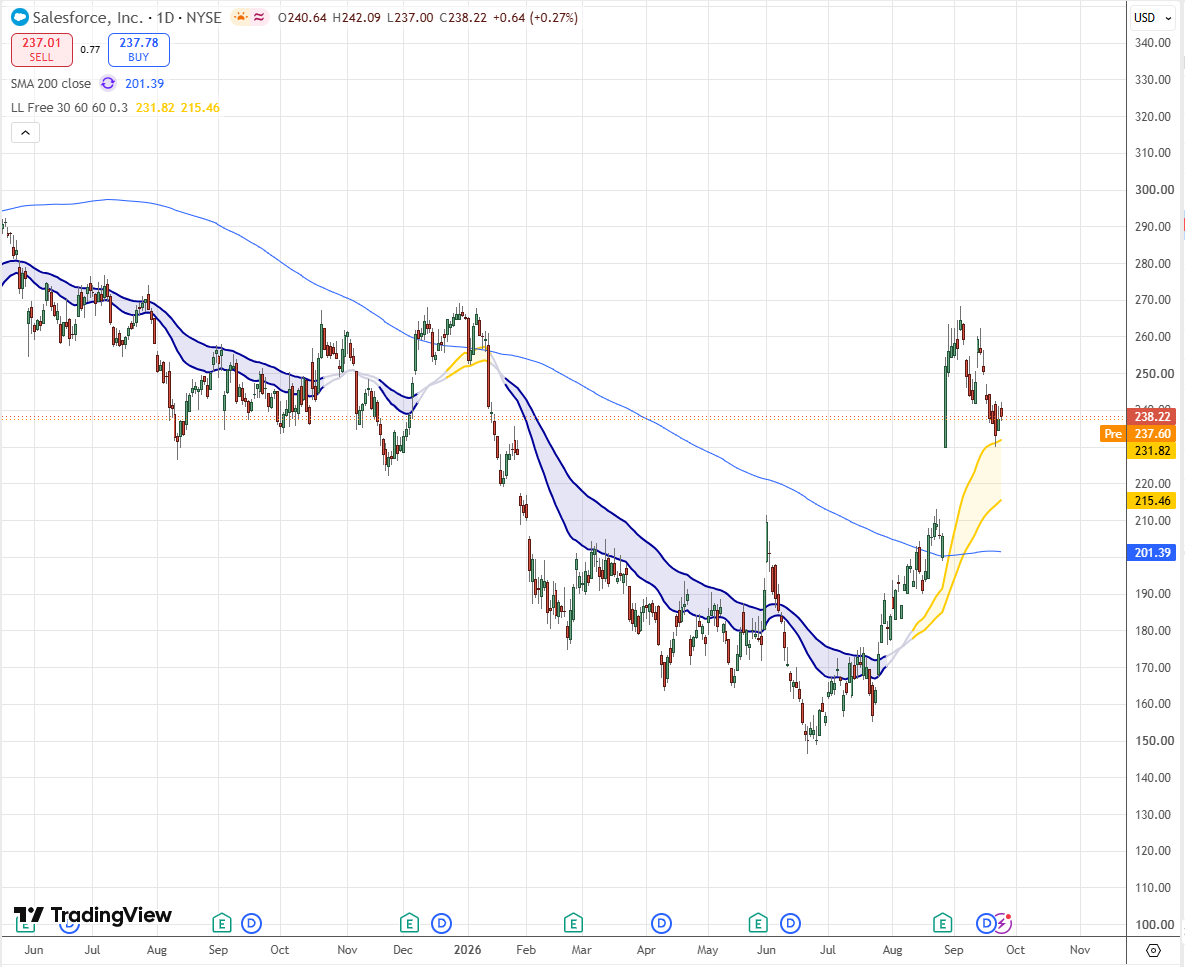Screen dimensions: 1185x967
Task: Click the 300.00 label on the price axis
Action: 1154,190
